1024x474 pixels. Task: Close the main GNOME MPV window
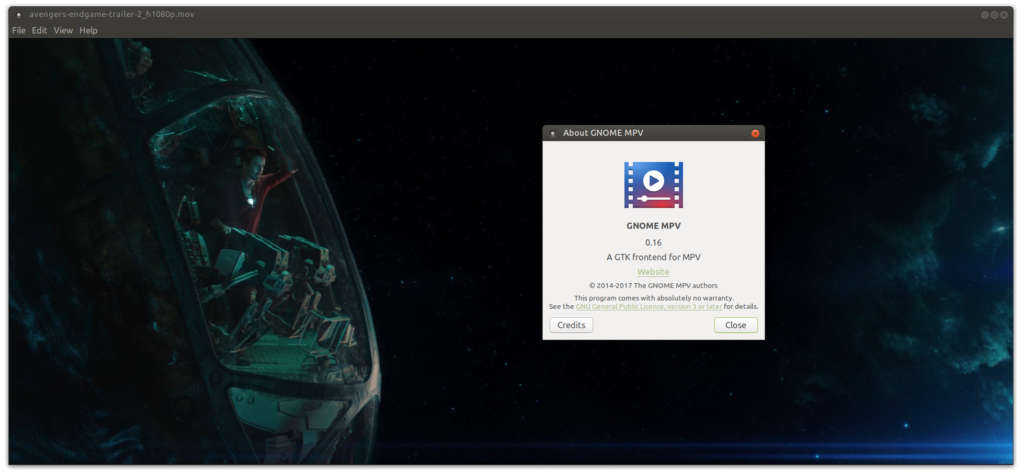[x=1004, y=14]
